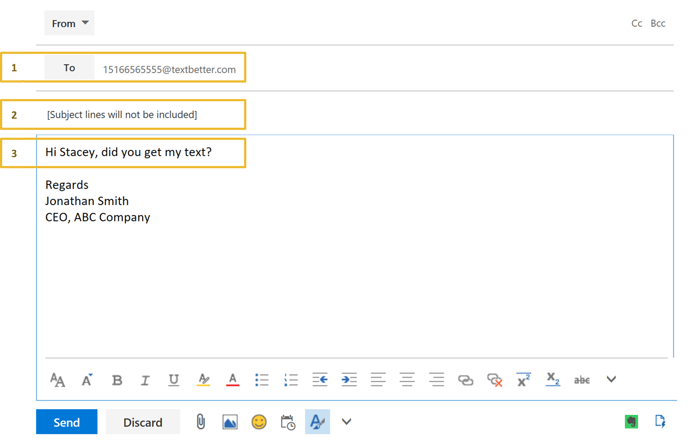Show the Cc field
The image size is (688, 442).
(x=637, y=23)
